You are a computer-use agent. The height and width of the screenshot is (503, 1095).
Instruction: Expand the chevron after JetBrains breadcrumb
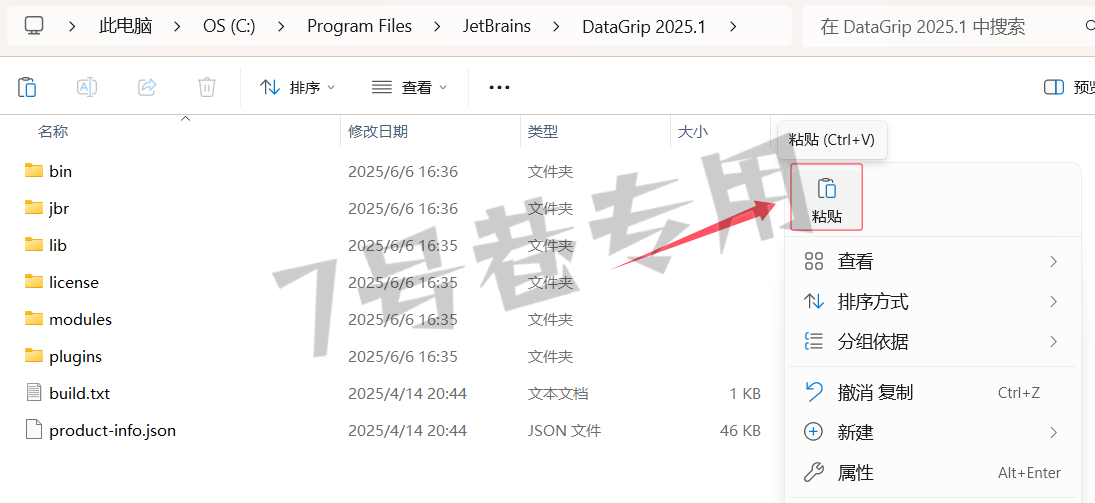click(x=557, y=27)
